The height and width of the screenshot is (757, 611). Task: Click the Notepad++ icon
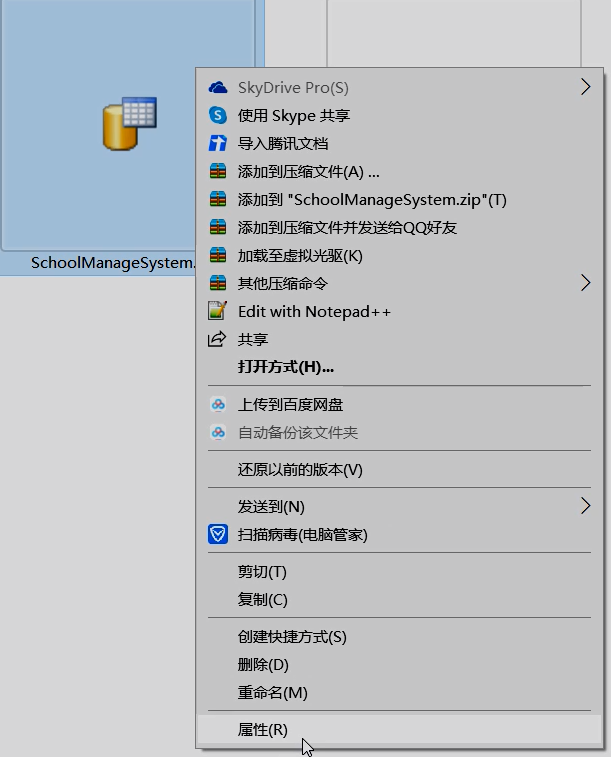coord(217,311)
